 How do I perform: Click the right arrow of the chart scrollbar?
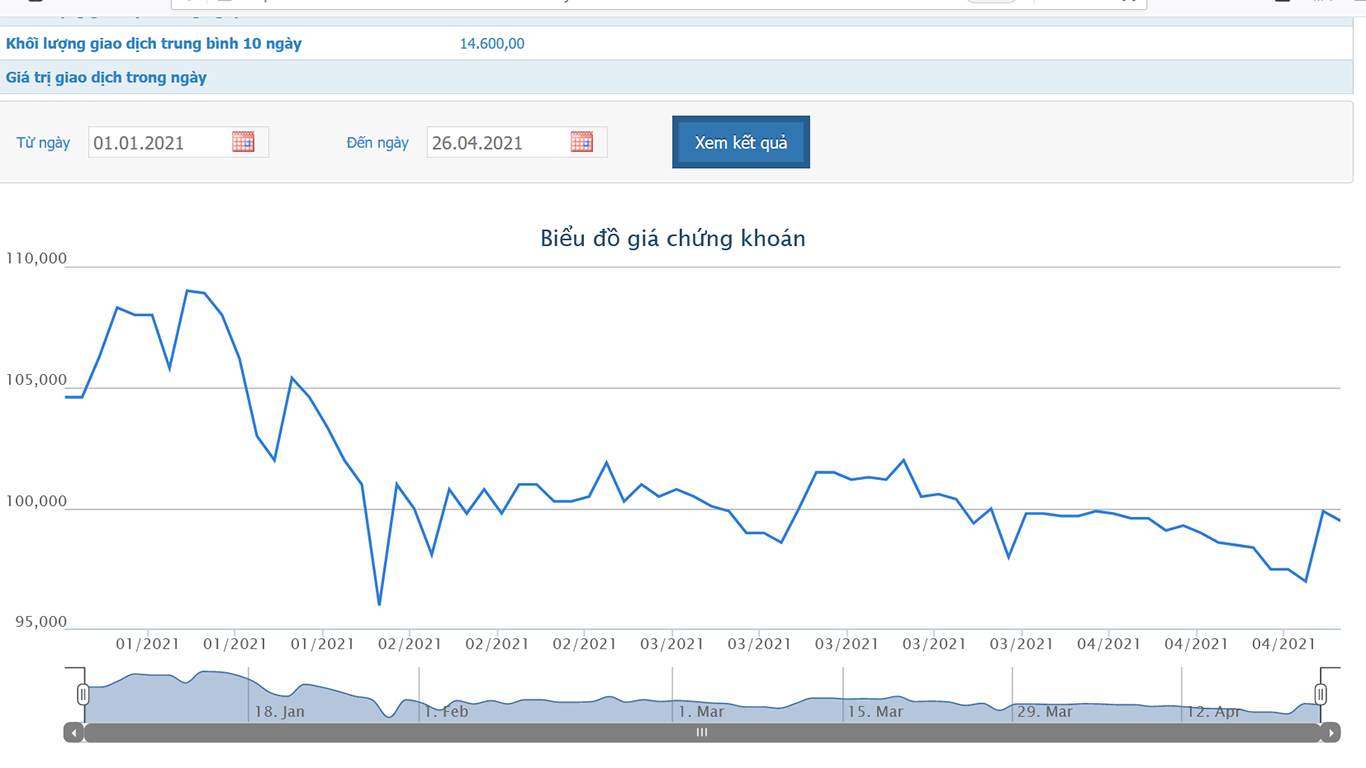1330,733
